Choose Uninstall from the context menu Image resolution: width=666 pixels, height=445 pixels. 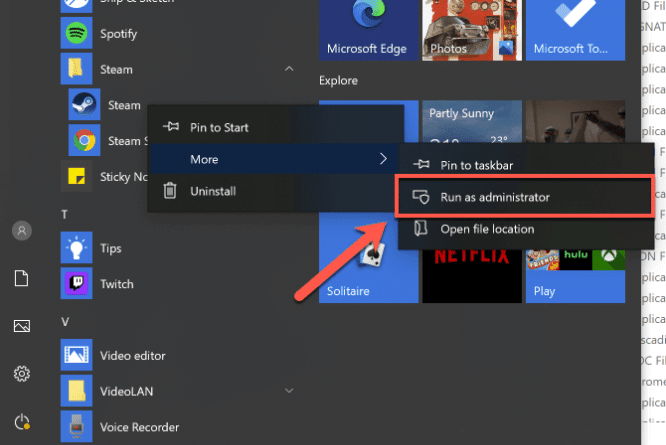(x=275, y=191)
